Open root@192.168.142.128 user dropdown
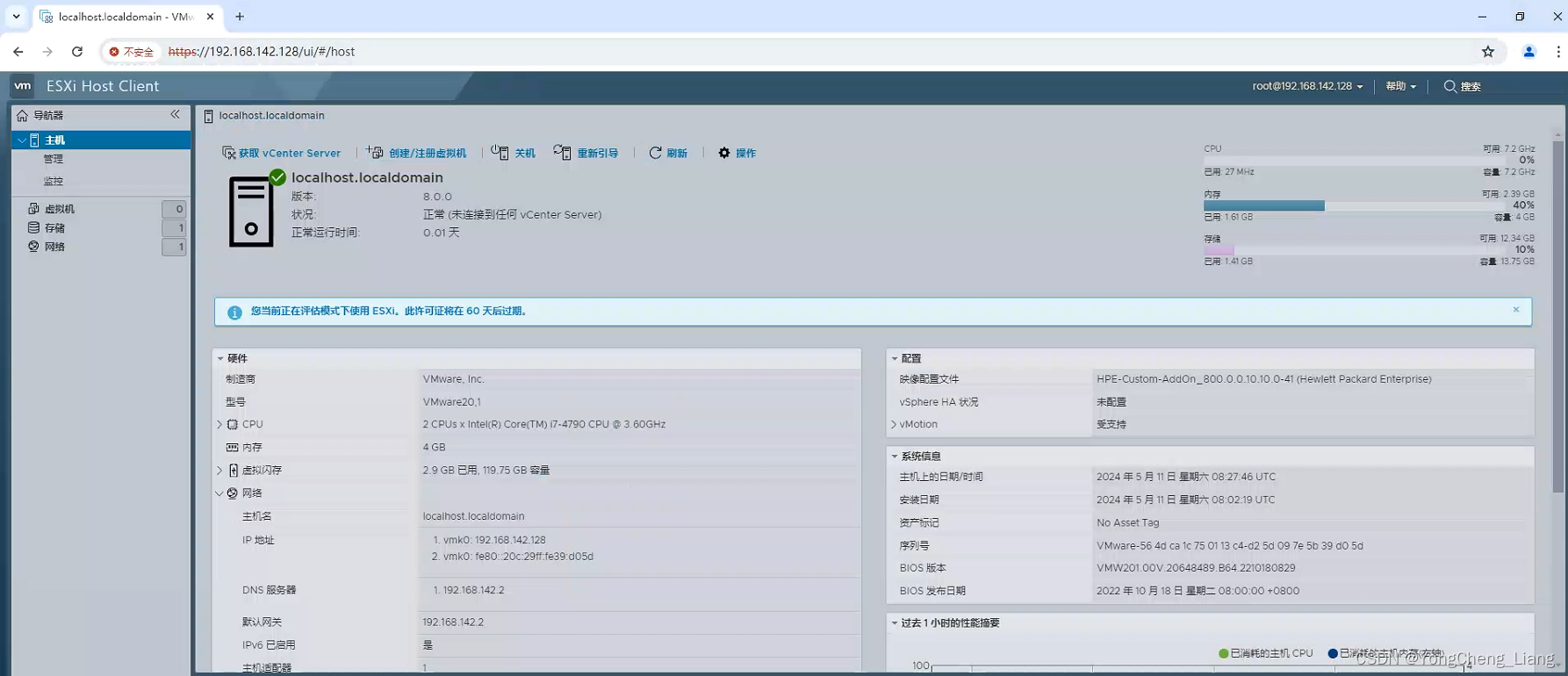Screen dimensions: 1568x676 pyautogui.click(x=1307, y=86)
